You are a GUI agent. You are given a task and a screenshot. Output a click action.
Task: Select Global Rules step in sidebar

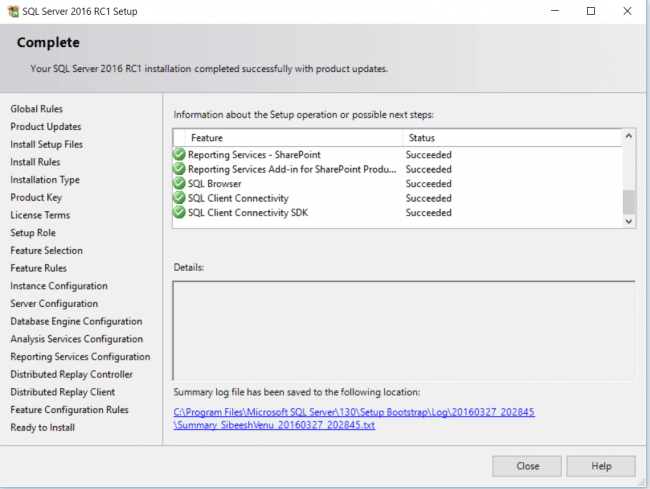[x=36, y=109]
